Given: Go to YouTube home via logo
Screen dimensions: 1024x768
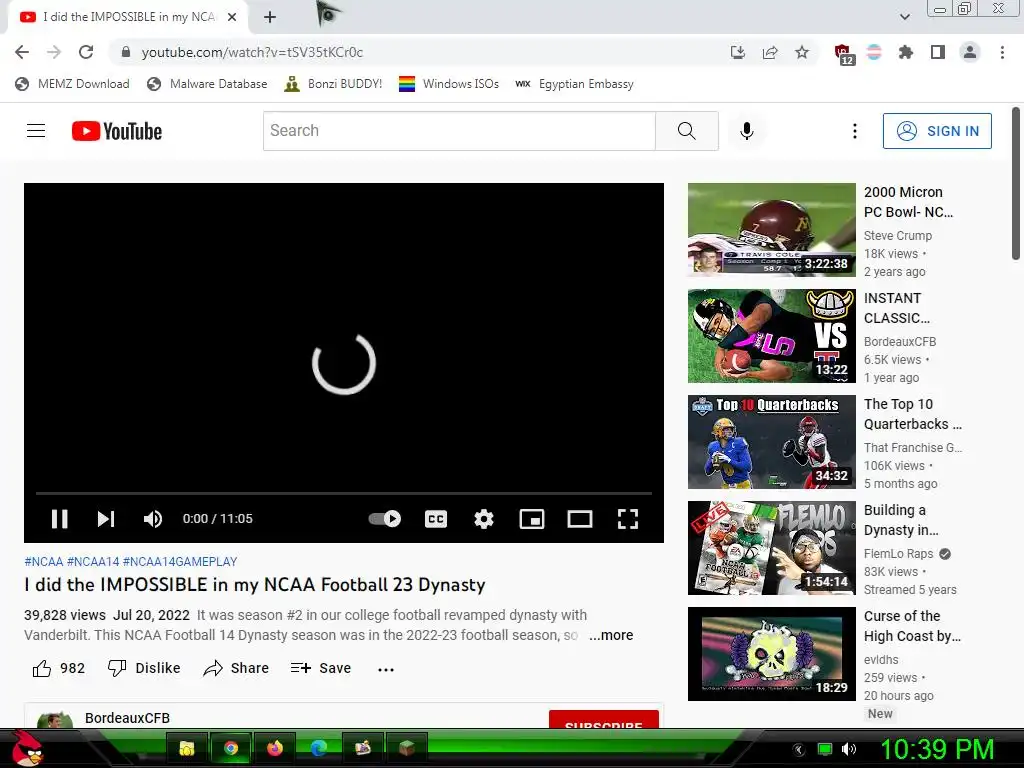Looking at the screenshot, I should tap(117, 131).
